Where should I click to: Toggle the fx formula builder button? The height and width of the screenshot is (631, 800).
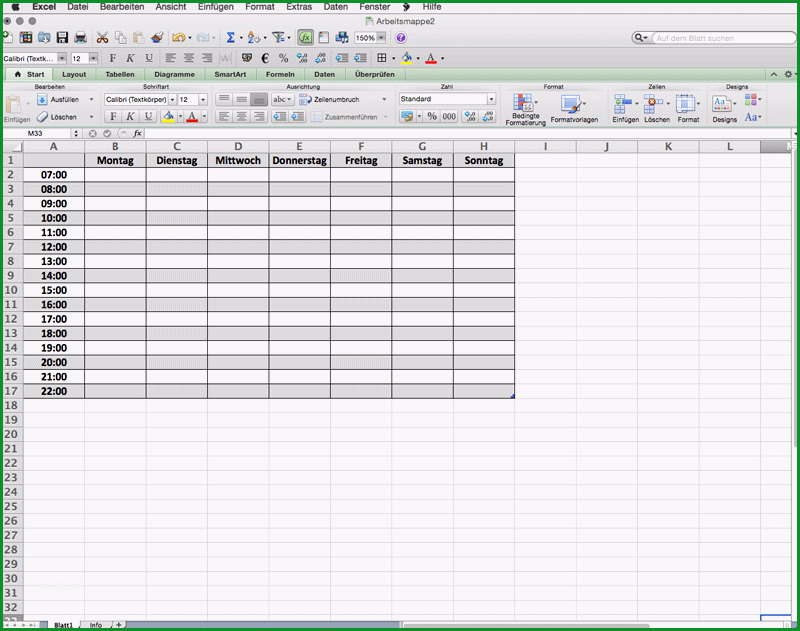tap(305, 38)
